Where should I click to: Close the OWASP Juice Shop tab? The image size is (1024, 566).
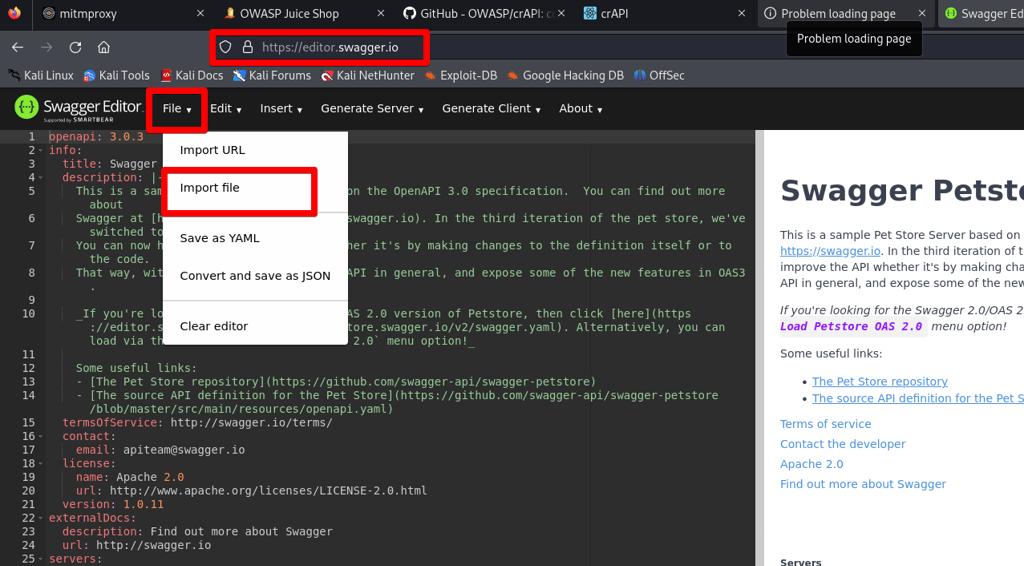click(381, 13)
